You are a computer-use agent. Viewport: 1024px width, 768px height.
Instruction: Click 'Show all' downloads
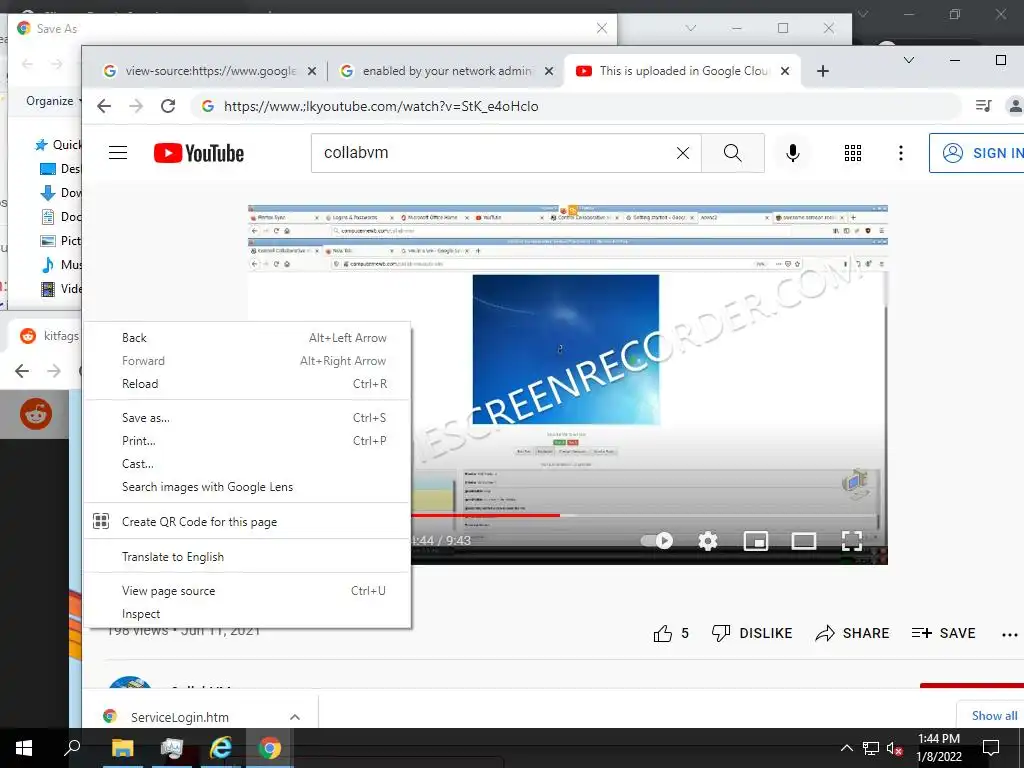tap(994, 716)
